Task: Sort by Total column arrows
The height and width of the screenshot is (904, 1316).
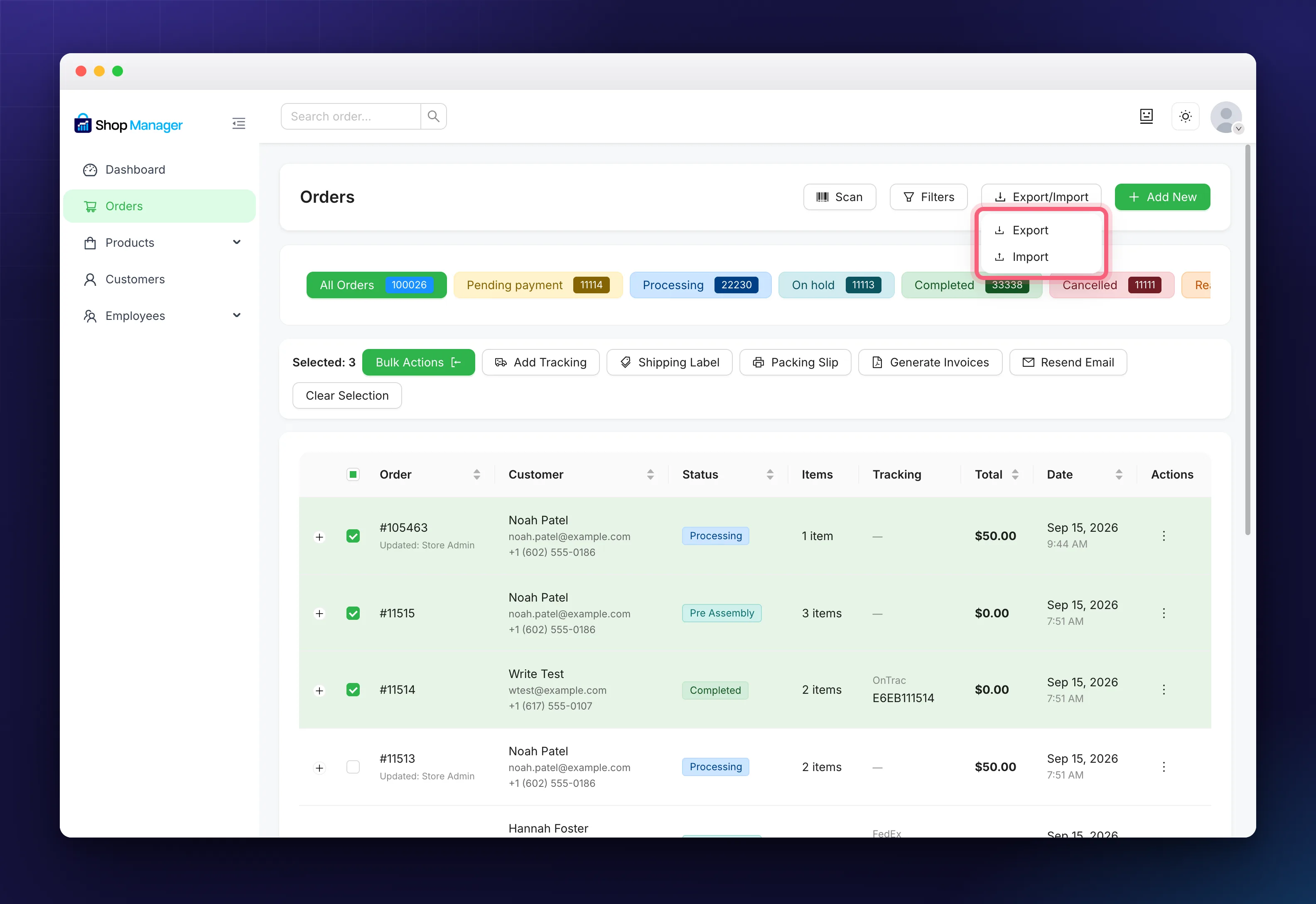Action: click(x=1015, y=475)
